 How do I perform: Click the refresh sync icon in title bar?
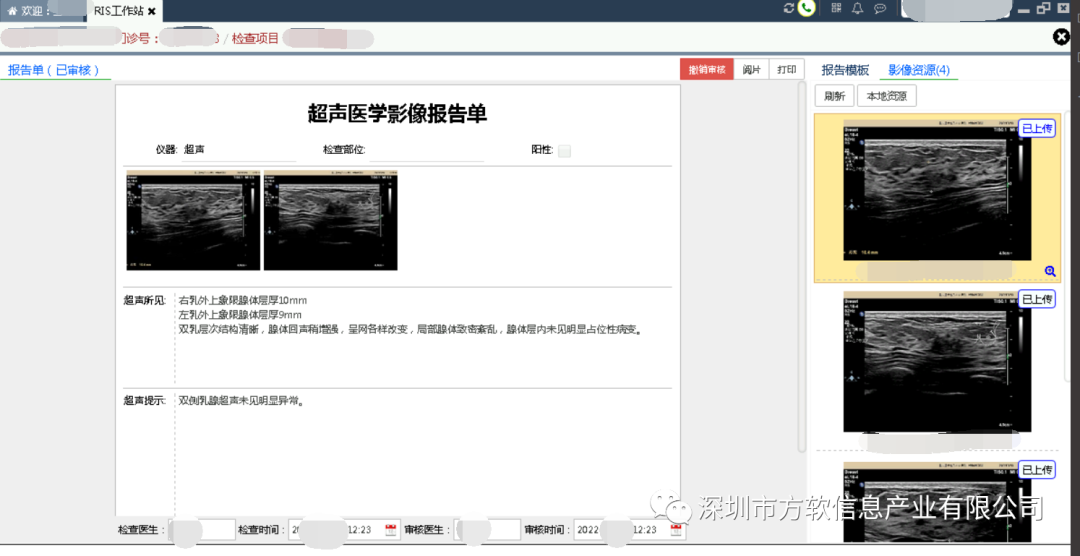click(x=789, y=8)
